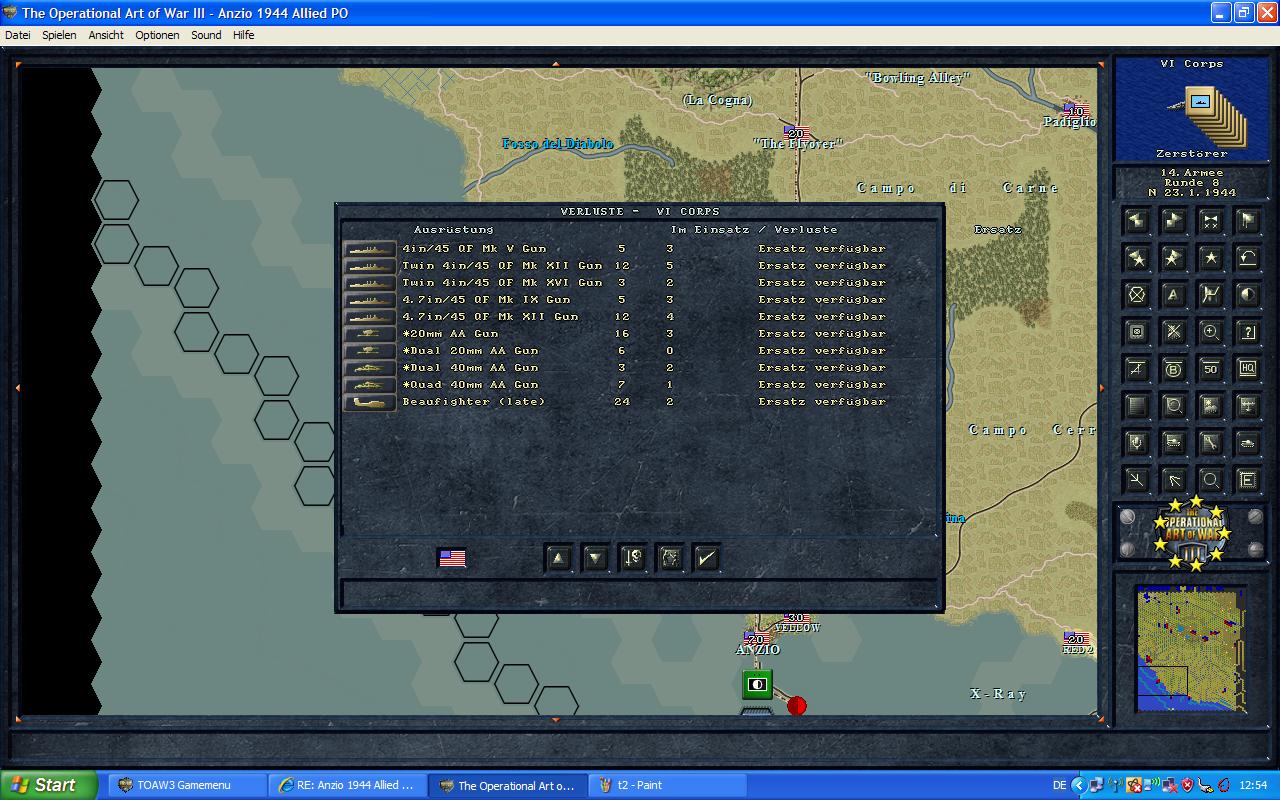
Task: Click the wrench button in control panel
Action: [x=1211, y=443]
